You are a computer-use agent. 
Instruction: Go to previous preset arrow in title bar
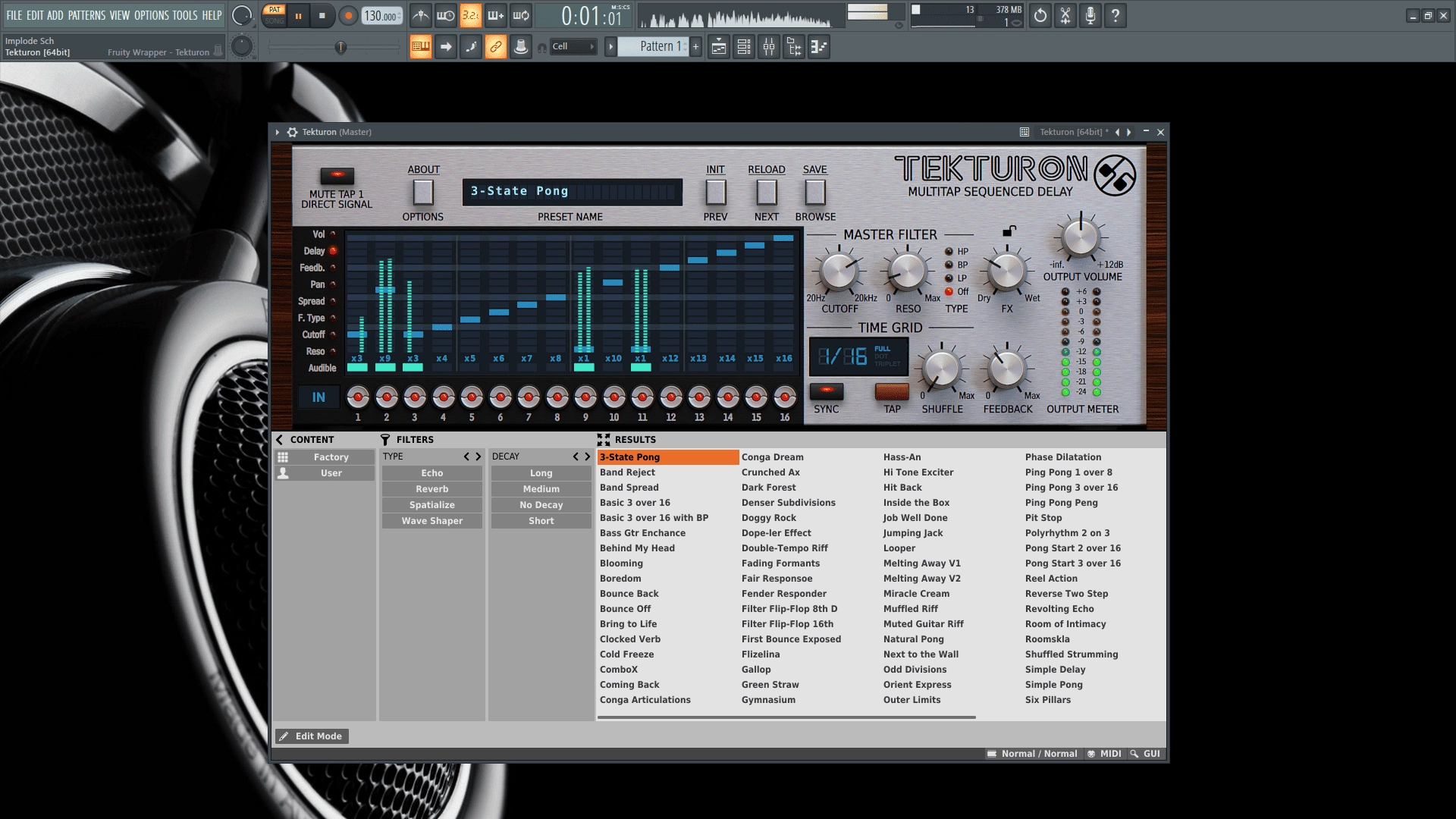pos(1117,132)
